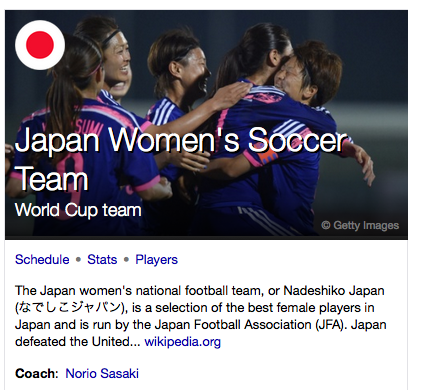The width and height of the screenshot is (439, 390).
Task: Click the "Japan Women's Soccer Team" title
Action: coord(182,159)
